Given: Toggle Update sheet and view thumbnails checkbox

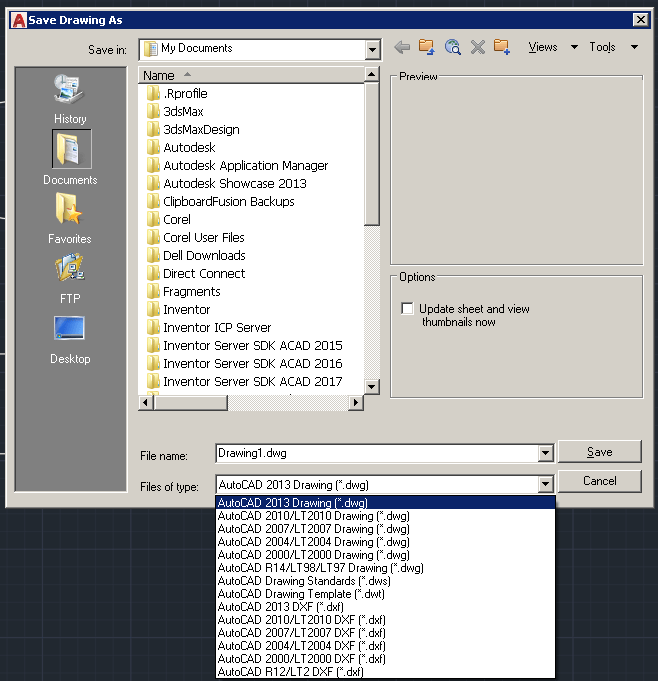Looking at the screenshot, I should tap(407, 309).
